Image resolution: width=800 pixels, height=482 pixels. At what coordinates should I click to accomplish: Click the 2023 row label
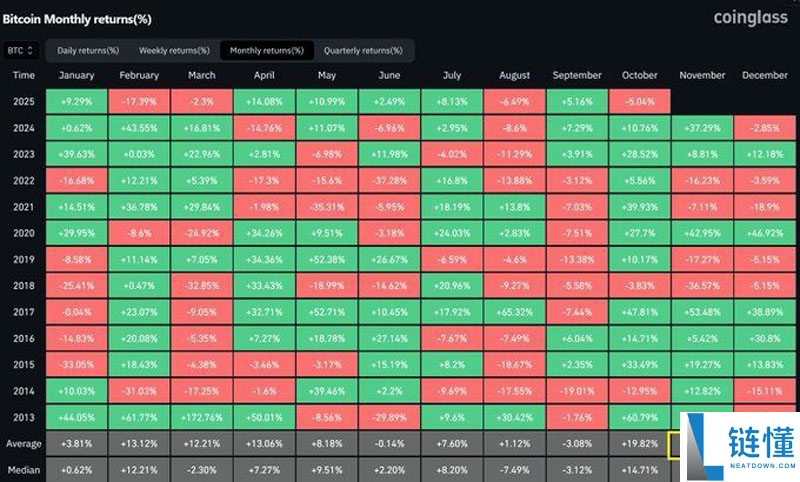[23, 154]
